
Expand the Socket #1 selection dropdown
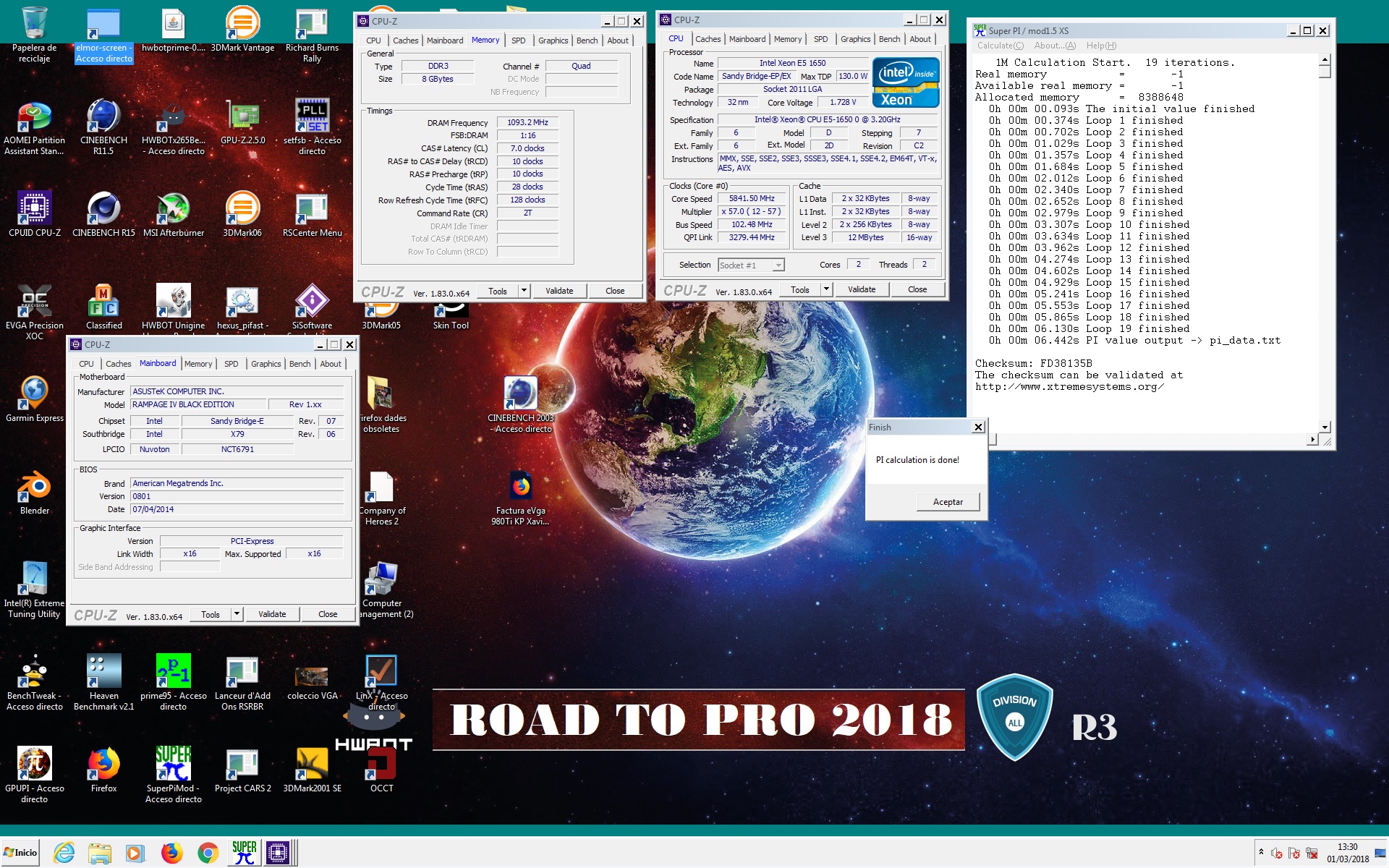click(778, 265)
